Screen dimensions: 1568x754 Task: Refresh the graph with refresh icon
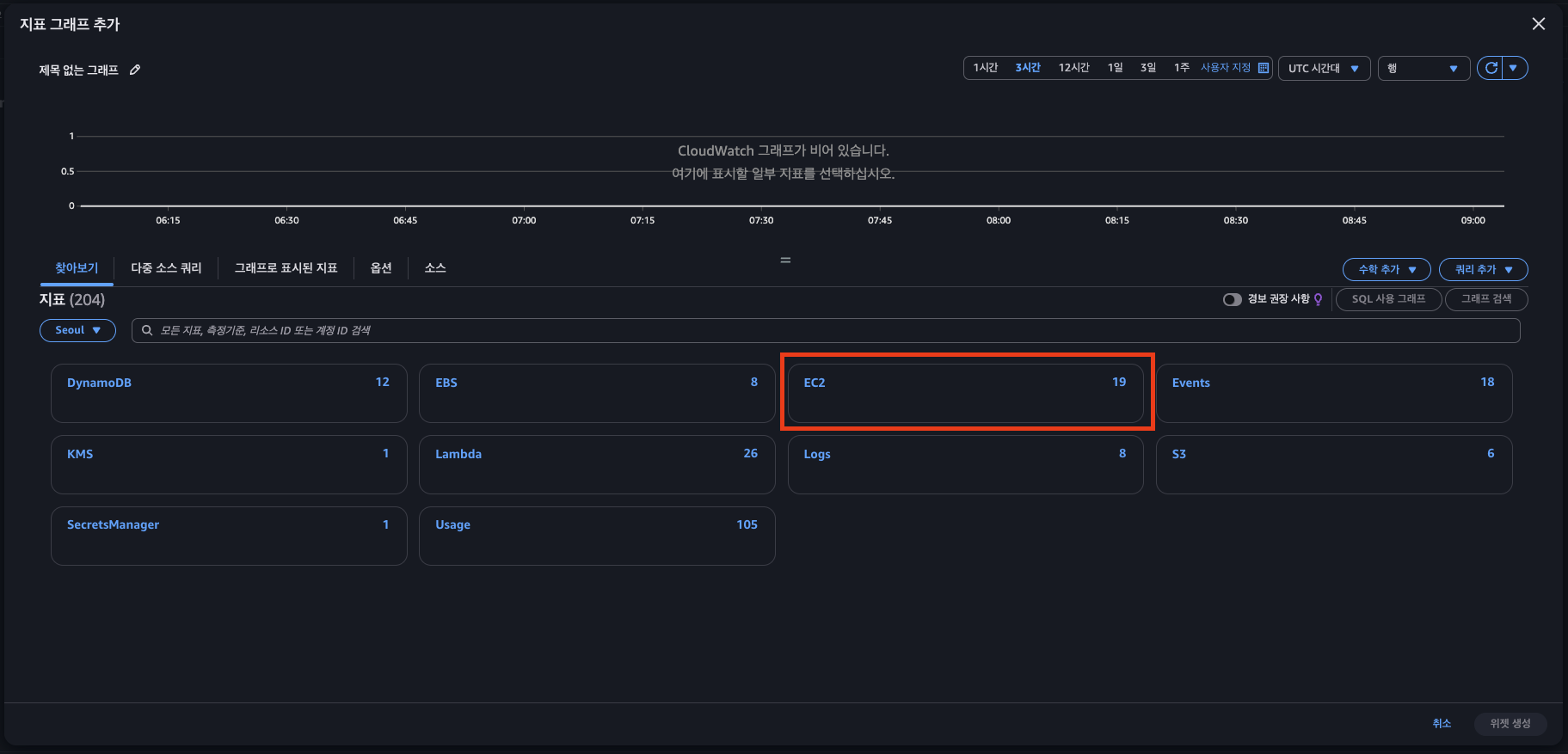(x=1491, y=68)
